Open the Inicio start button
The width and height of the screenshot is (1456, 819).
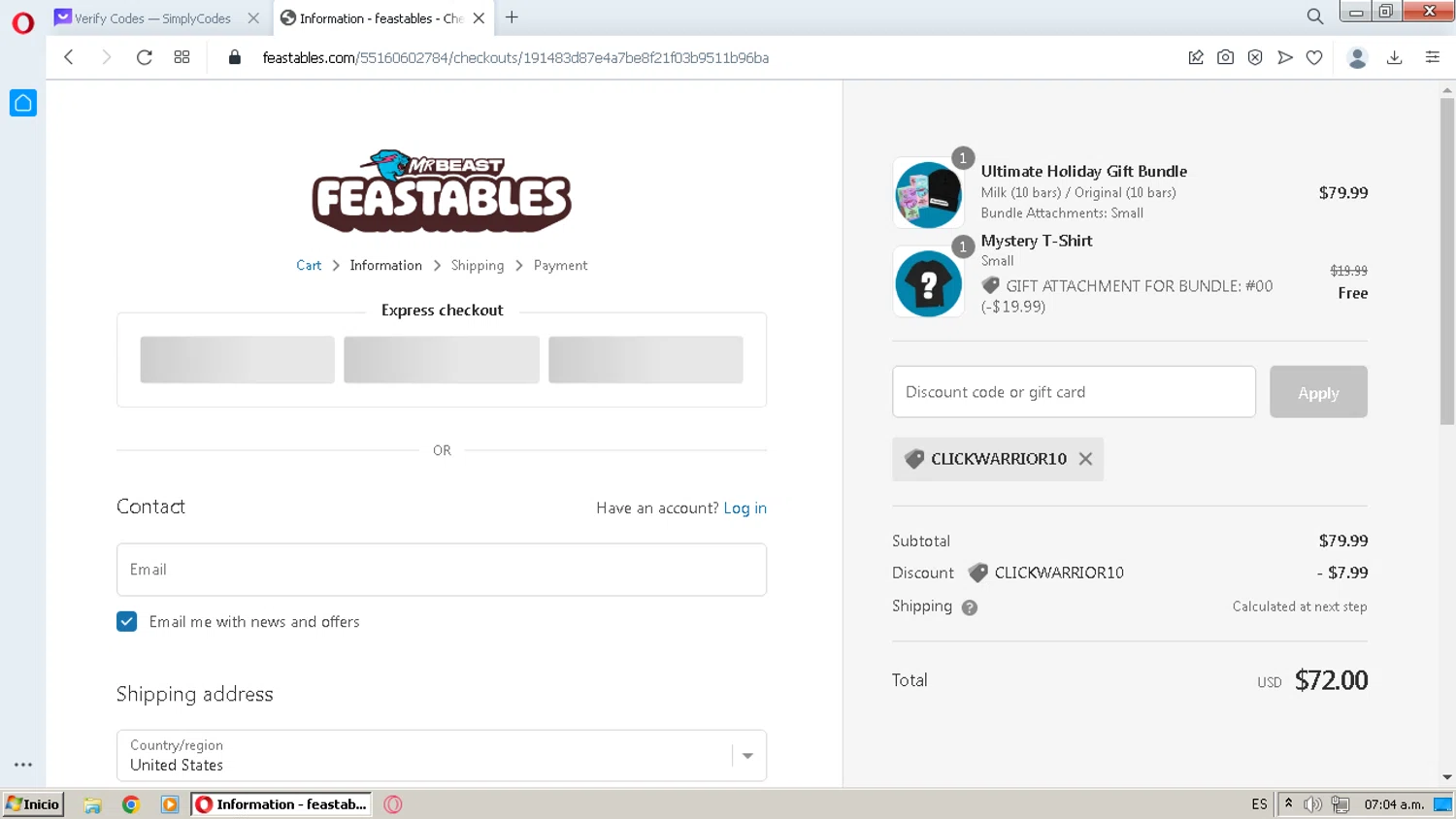(x=33, y=804)
